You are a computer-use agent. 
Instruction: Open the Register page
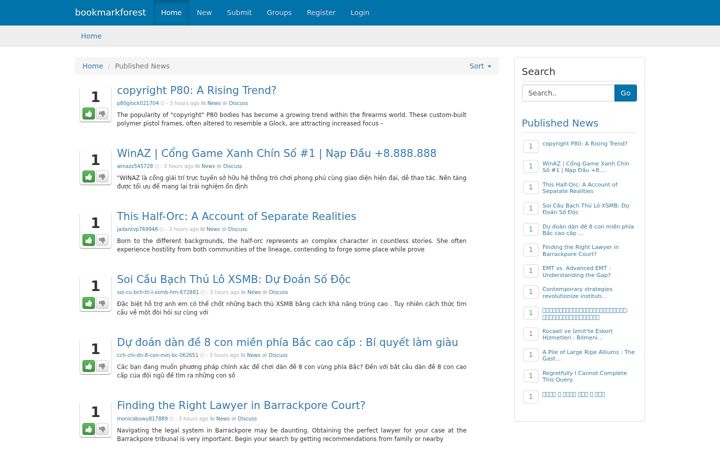coord(321,12)
